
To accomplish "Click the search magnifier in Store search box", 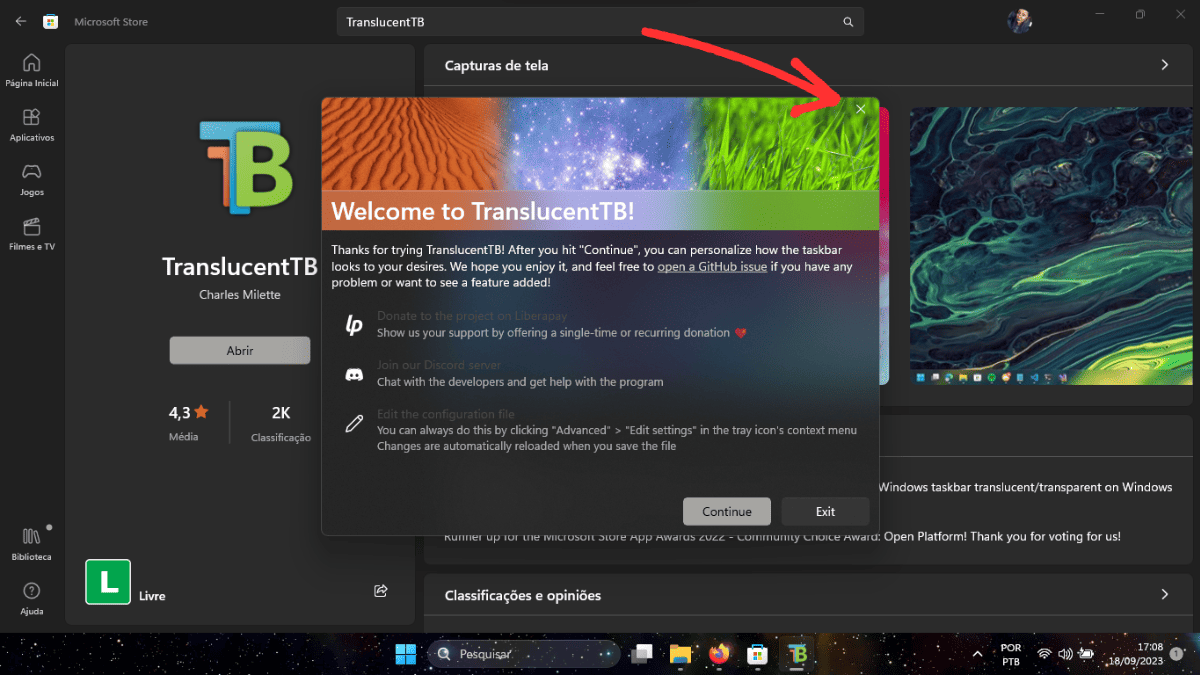I will [x=848, y=22].
